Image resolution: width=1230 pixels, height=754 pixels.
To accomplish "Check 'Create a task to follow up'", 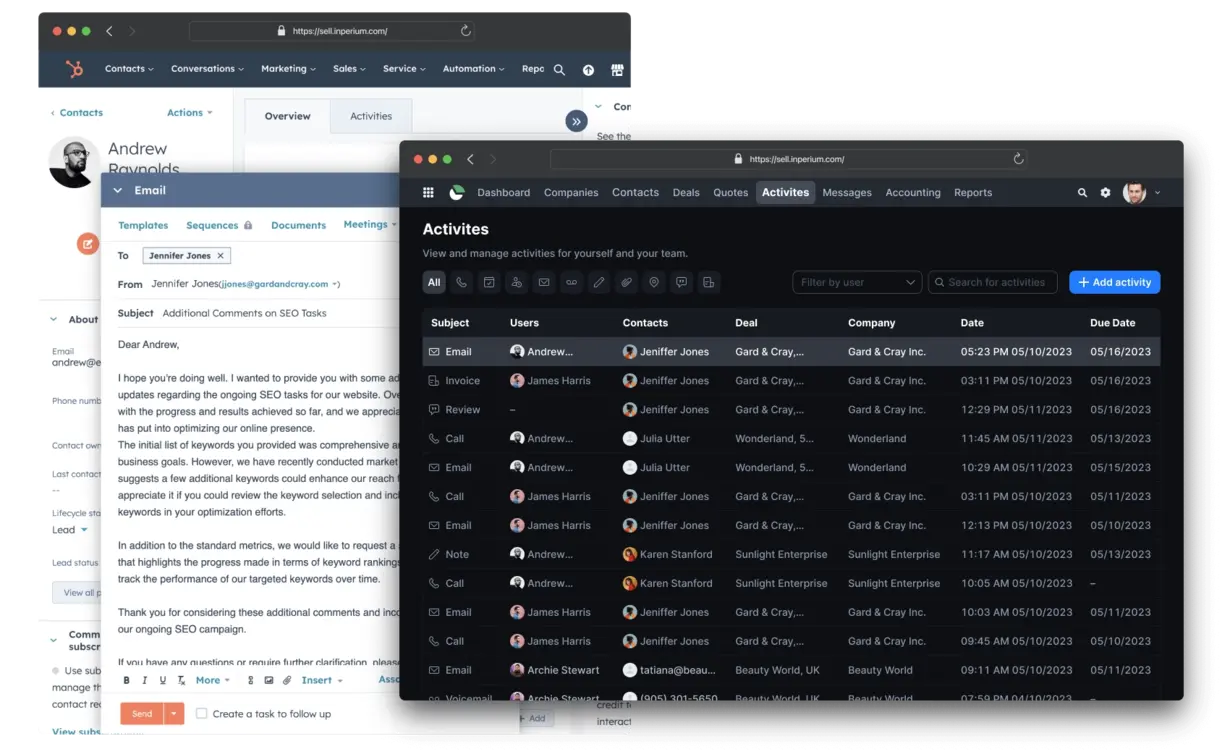I will 202,714.
